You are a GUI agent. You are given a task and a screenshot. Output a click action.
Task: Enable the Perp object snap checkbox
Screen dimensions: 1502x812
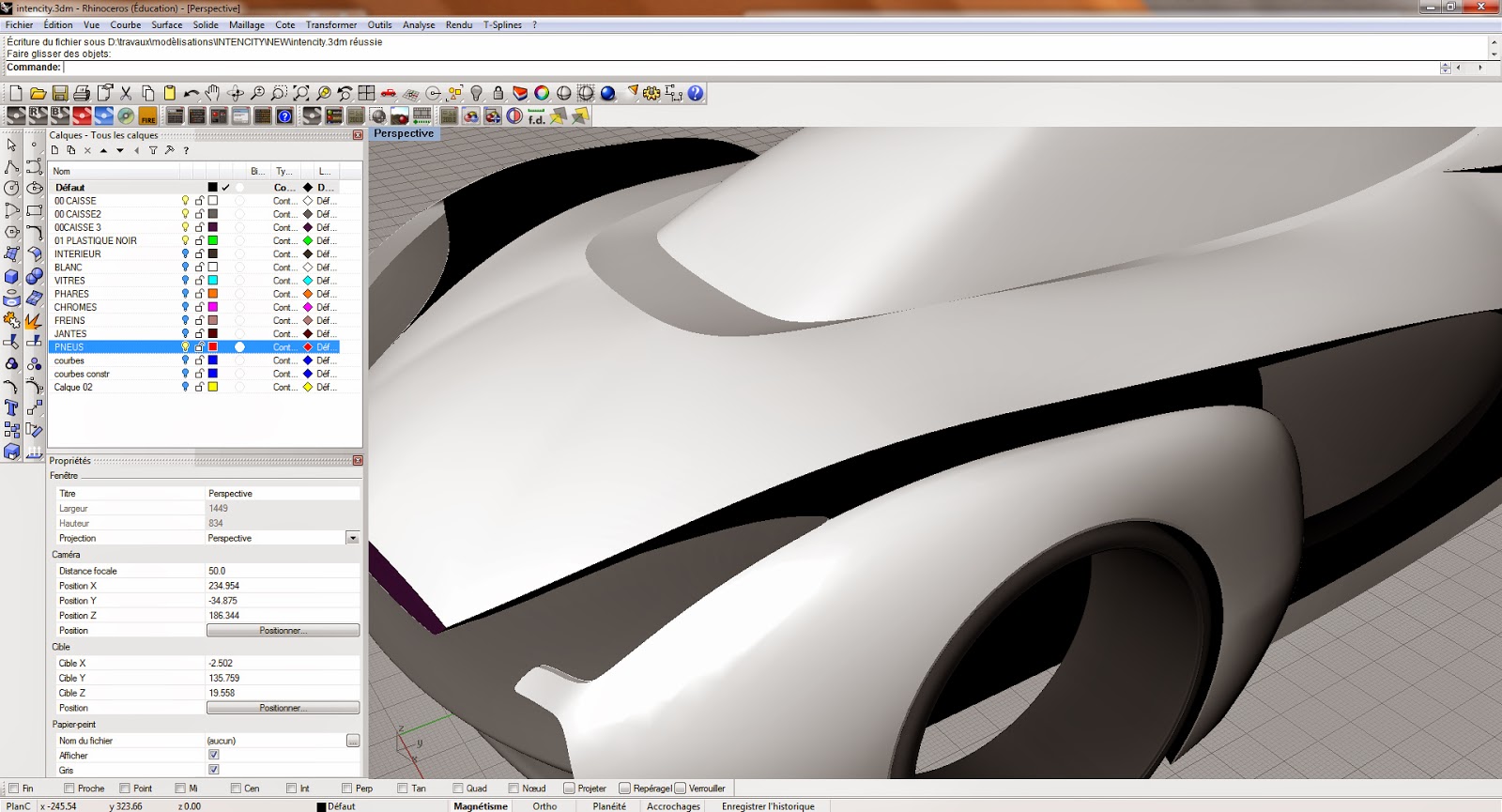[346, 789]
